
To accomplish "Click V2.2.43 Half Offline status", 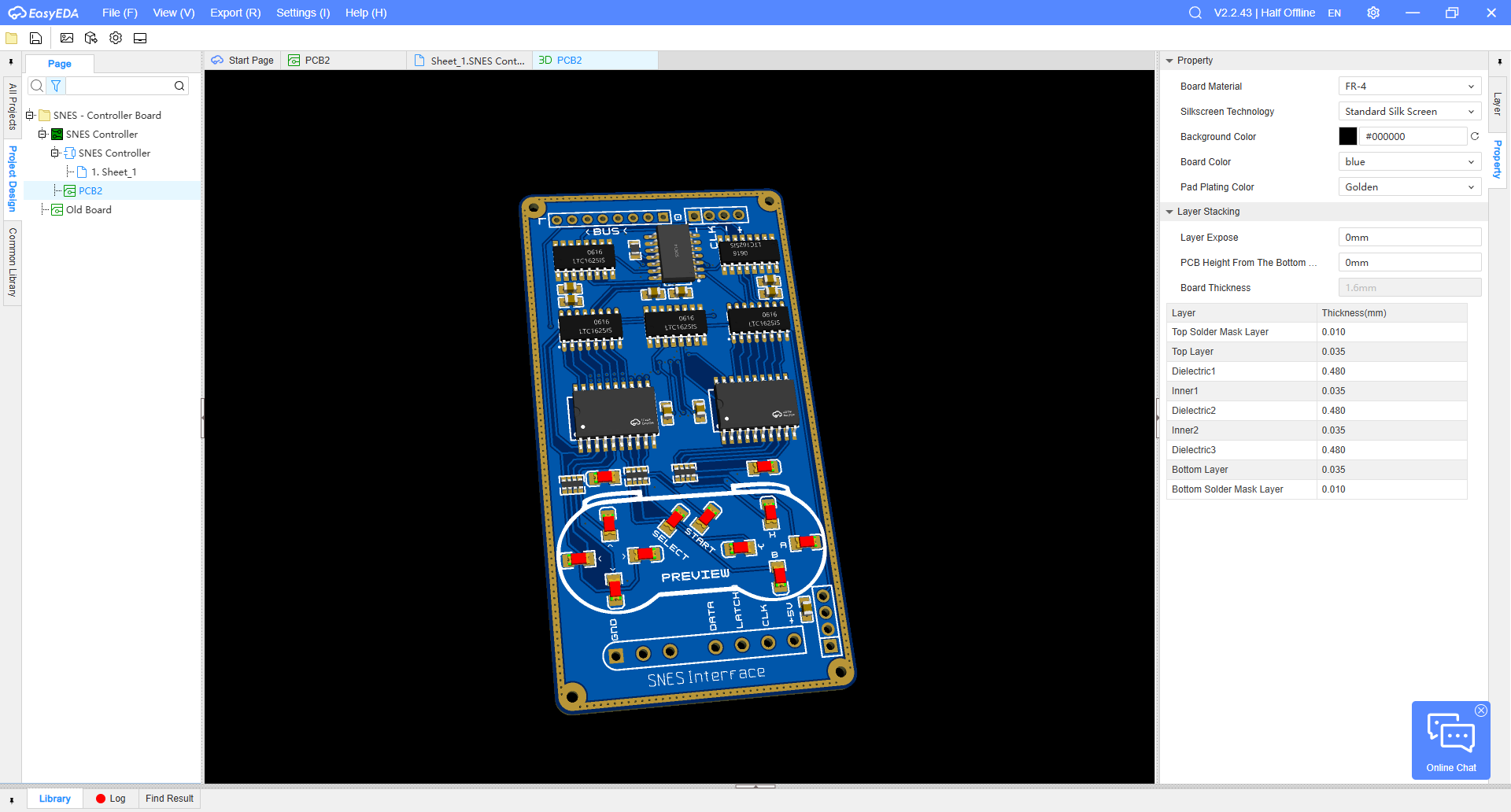I will point(1264,13).
